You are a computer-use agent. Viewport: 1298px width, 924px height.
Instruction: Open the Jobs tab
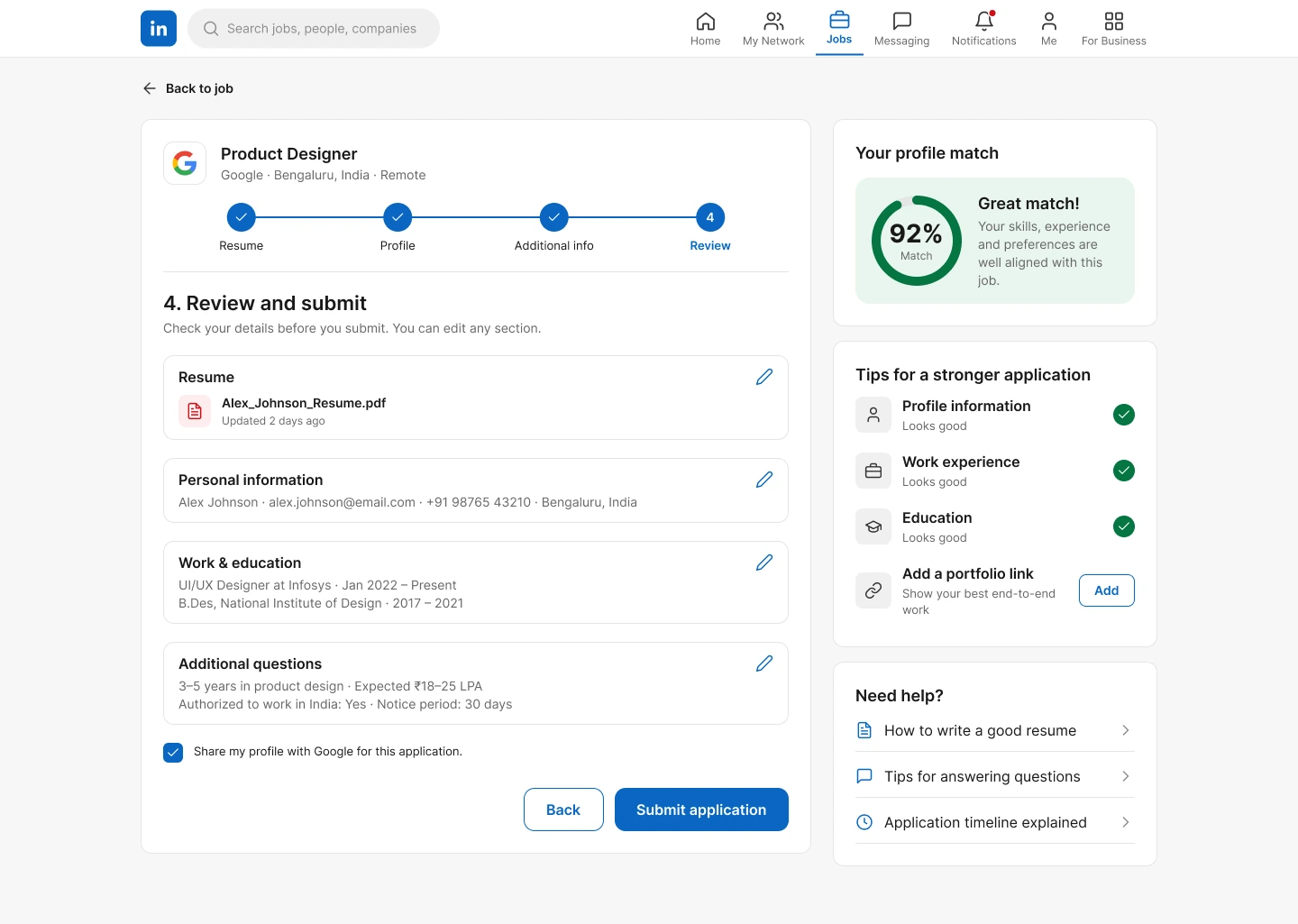coord(839,29)
